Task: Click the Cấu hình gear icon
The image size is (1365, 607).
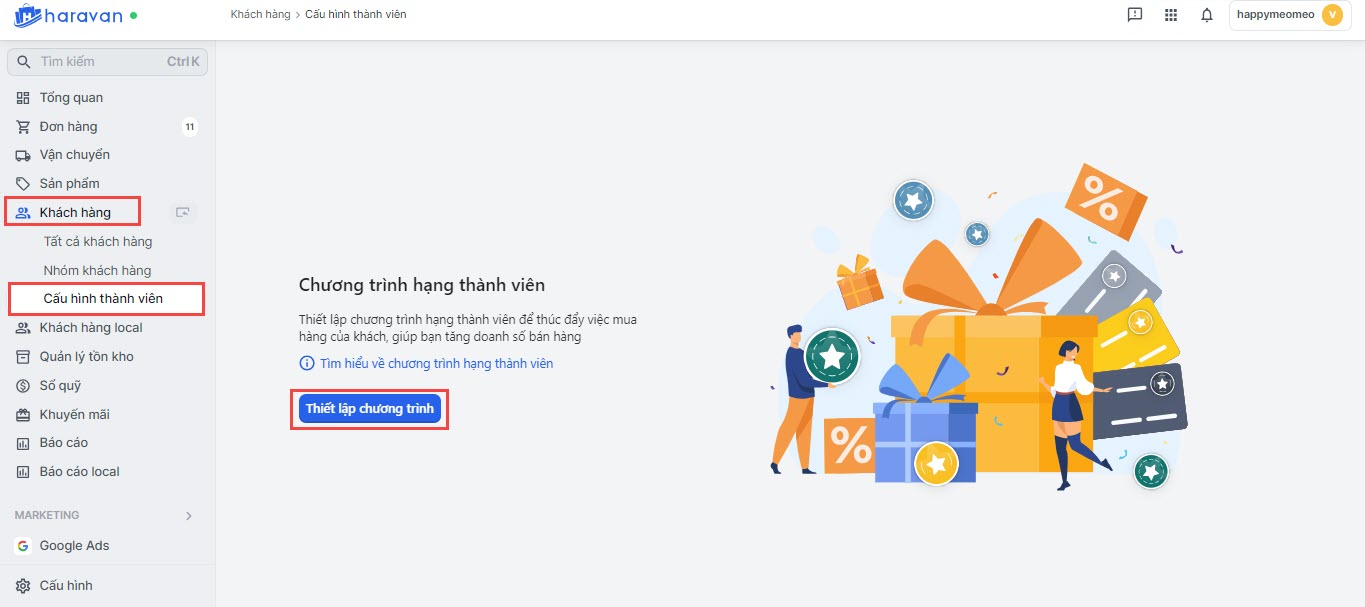Action: pos(23,586)
